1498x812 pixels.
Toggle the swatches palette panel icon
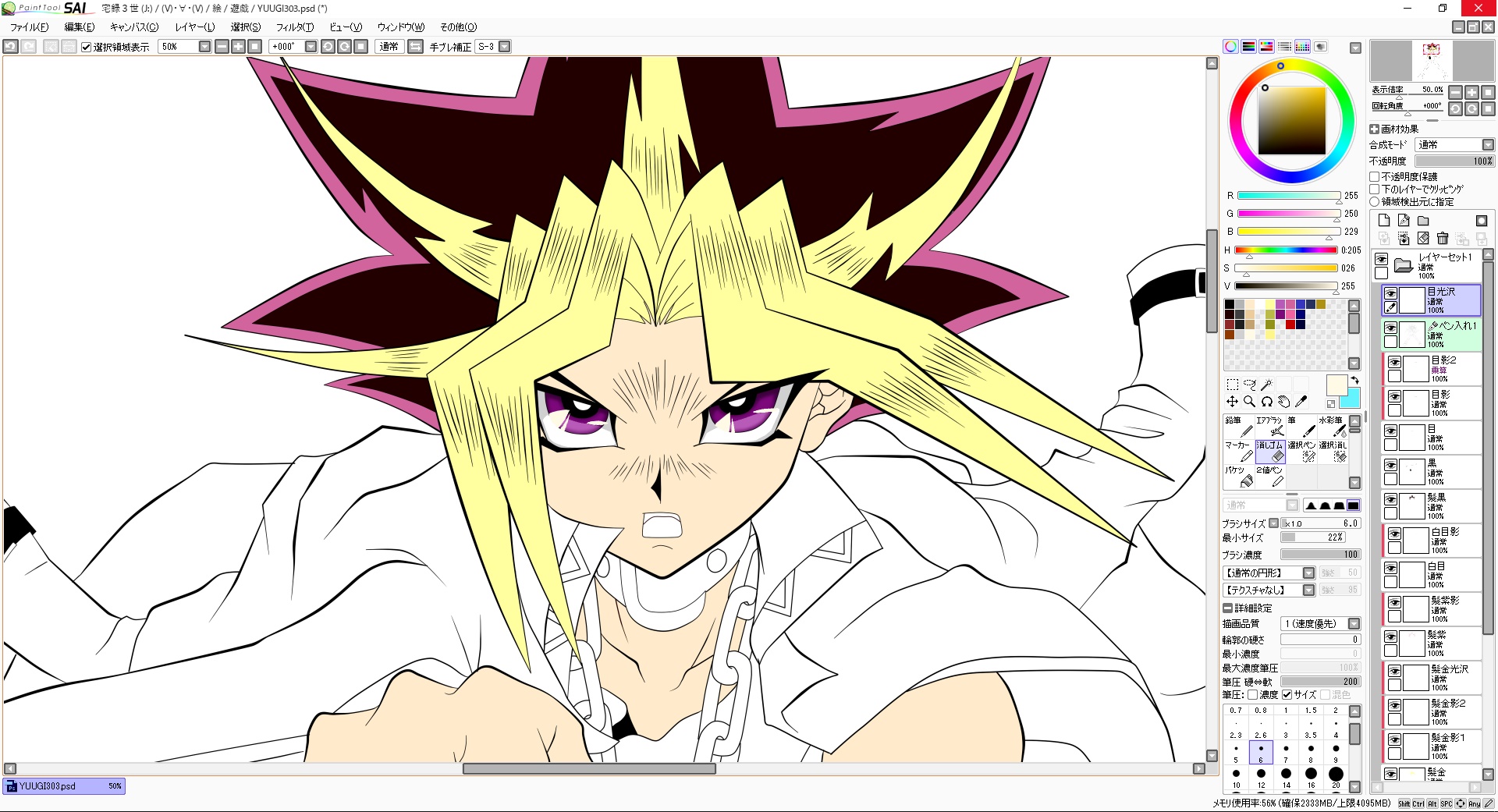point(1302,47)
